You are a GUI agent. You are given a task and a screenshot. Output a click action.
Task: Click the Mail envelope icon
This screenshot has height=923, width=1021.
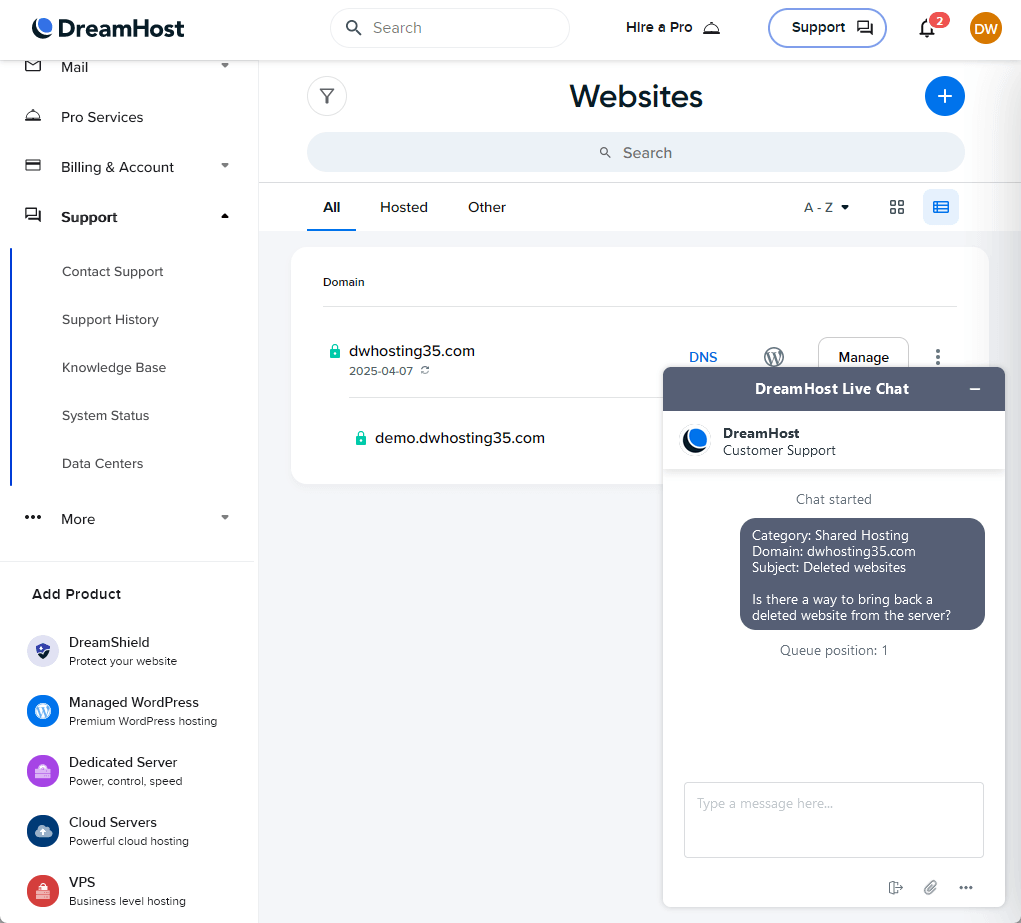click(33, 66)
